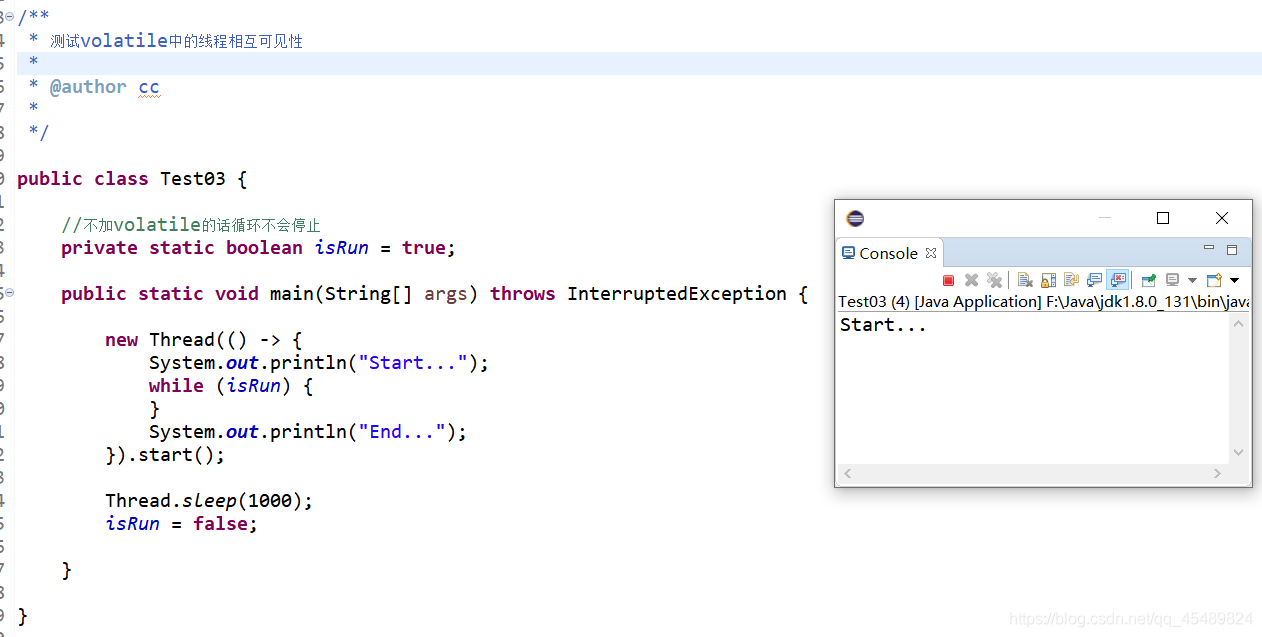Click the Eclipse icon in console window title
Image resolution: width=1262 pixels, height=637 pixels.
[855, 218]
